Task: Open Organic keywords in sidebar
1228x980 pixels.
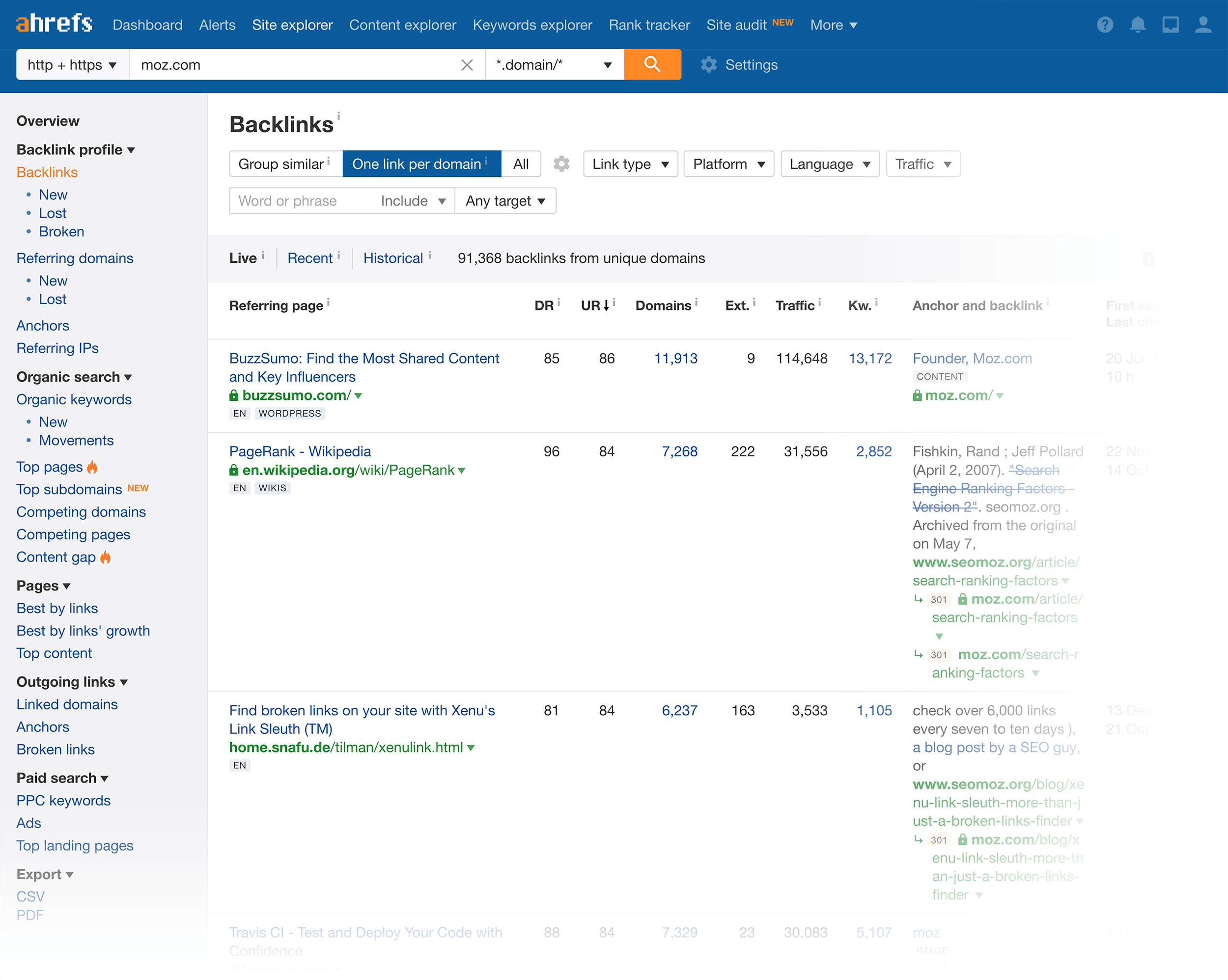Action: pos(74,400)
